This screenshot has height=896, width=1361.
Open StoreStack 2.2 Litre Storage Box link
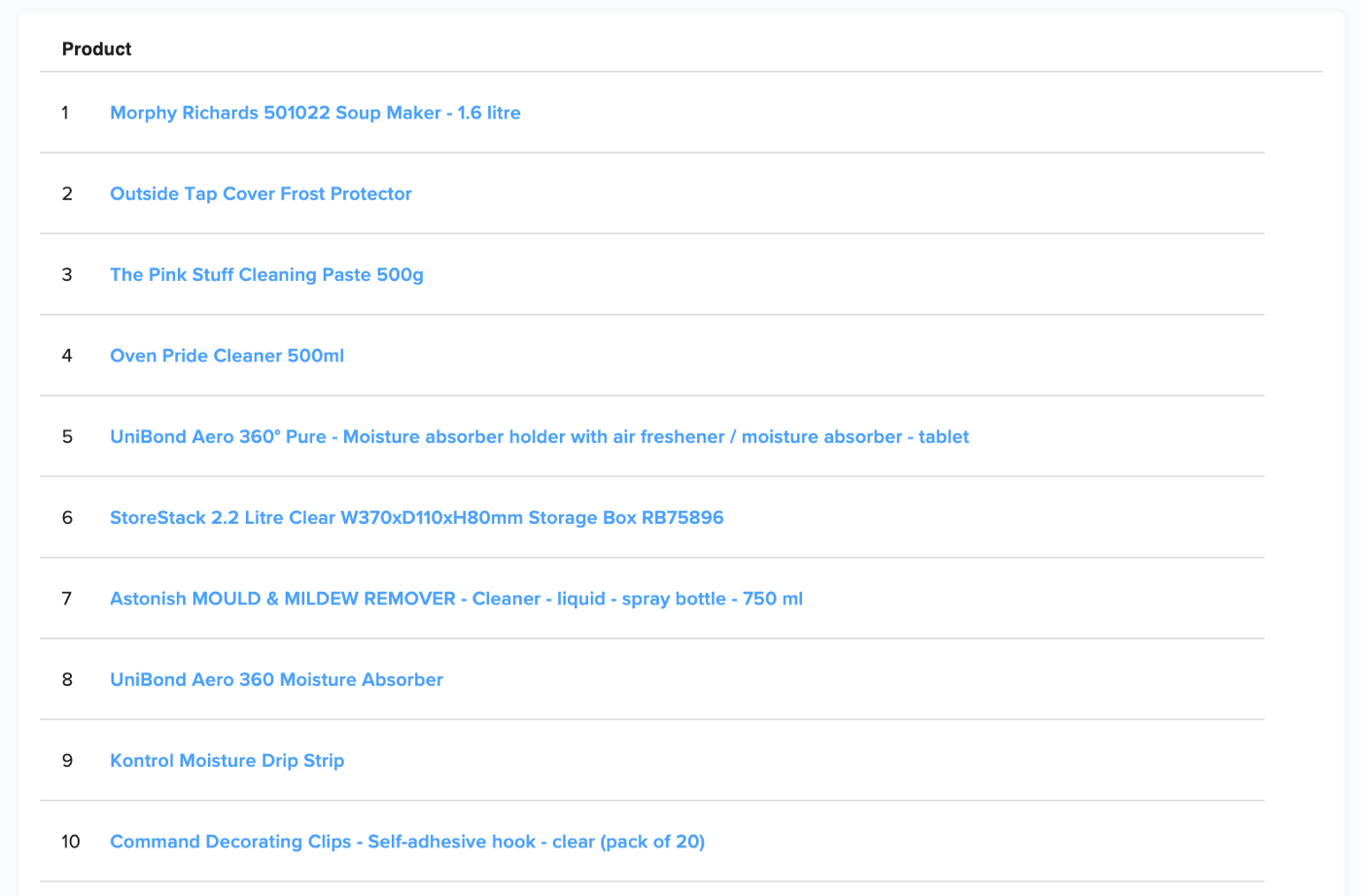416,518
